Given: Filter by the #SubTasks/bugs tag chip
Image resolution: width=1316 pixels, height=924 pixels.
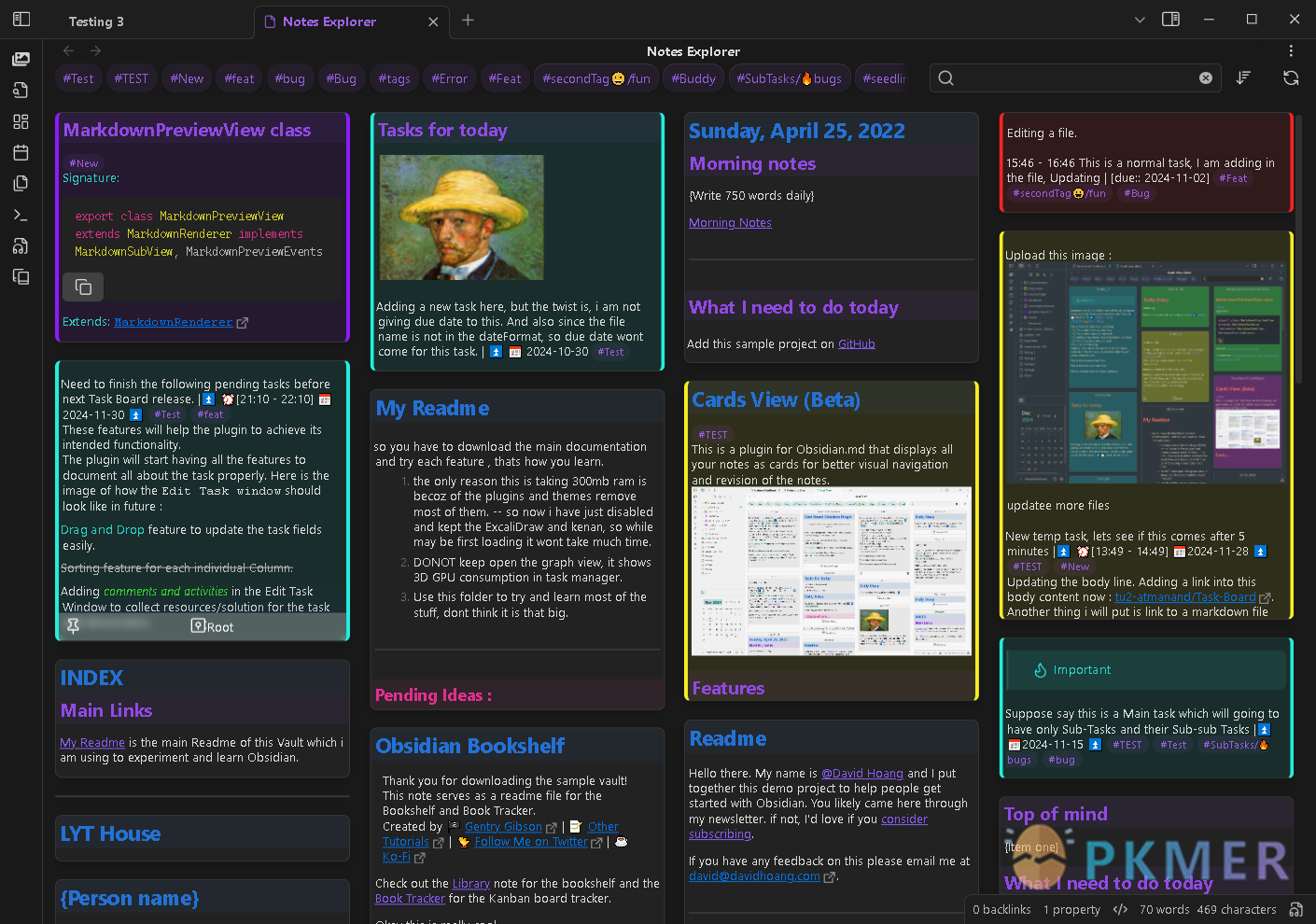Looking at the screenshot, I should [789, 78].
